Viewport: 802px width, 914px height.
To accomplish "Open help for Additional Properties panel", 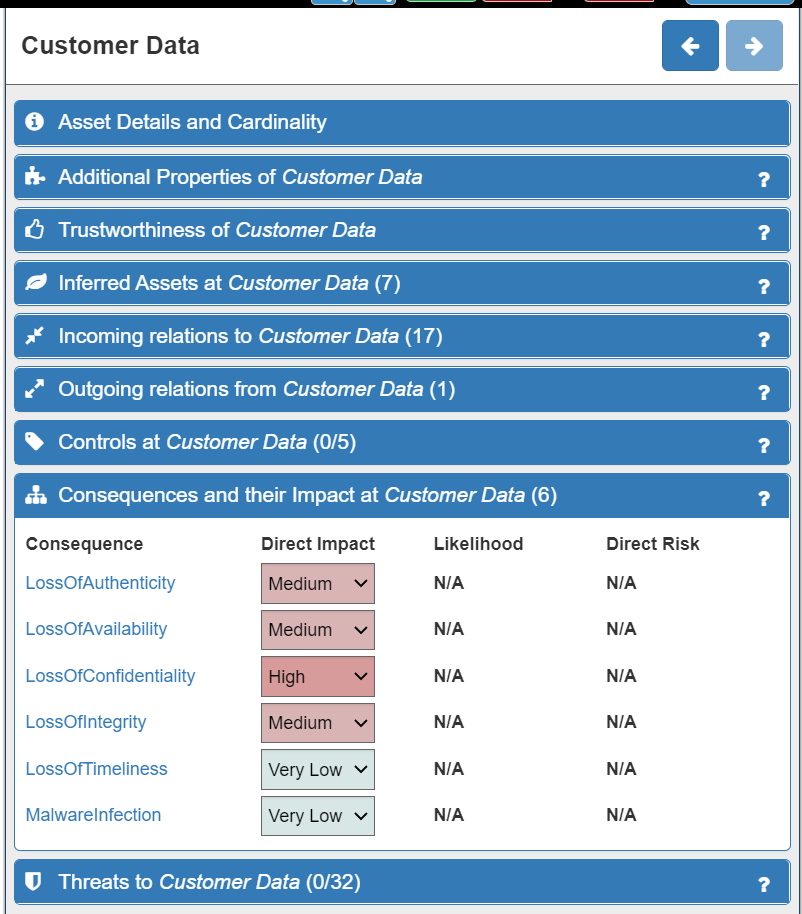I will [764, 180].
